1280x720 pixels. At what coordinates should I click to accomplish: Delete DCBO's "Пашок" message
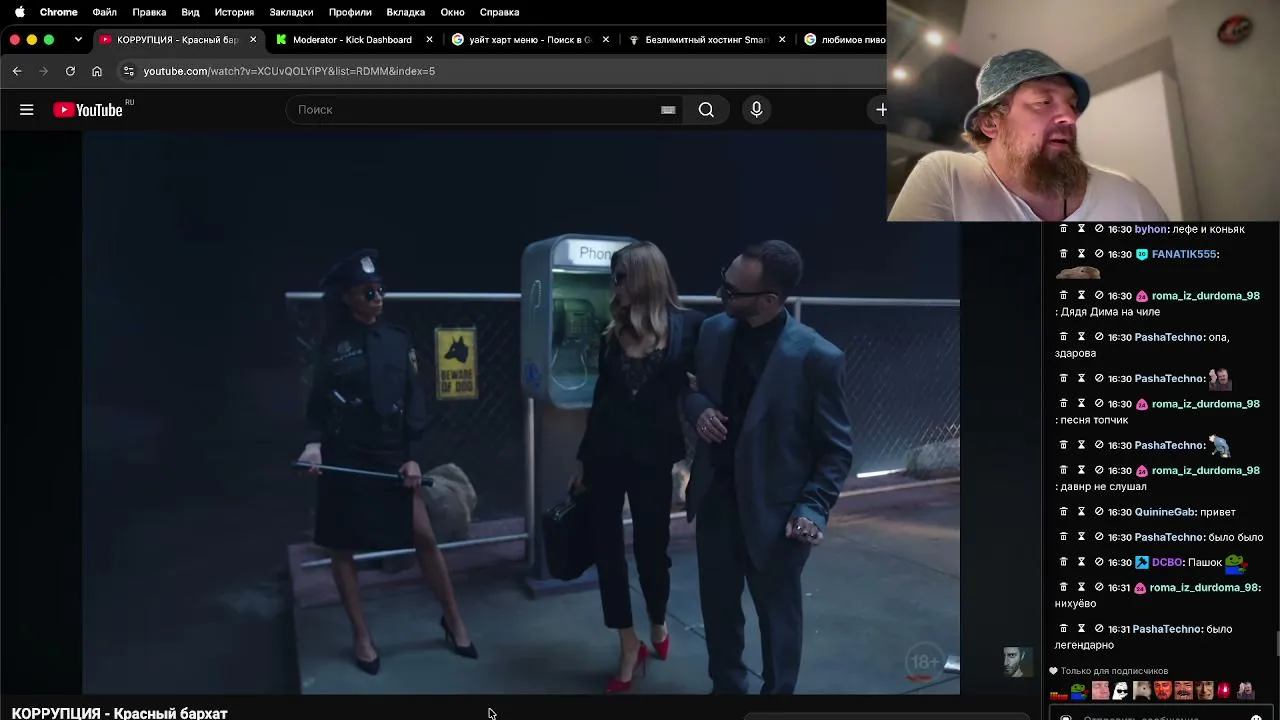tap(1064, 562)
